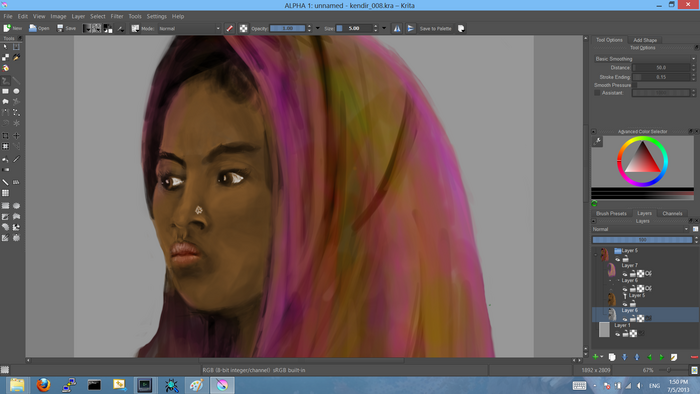700x394 pixels.
Task: Open the Basic Smoothing dropdown
Action: [645, 58]
